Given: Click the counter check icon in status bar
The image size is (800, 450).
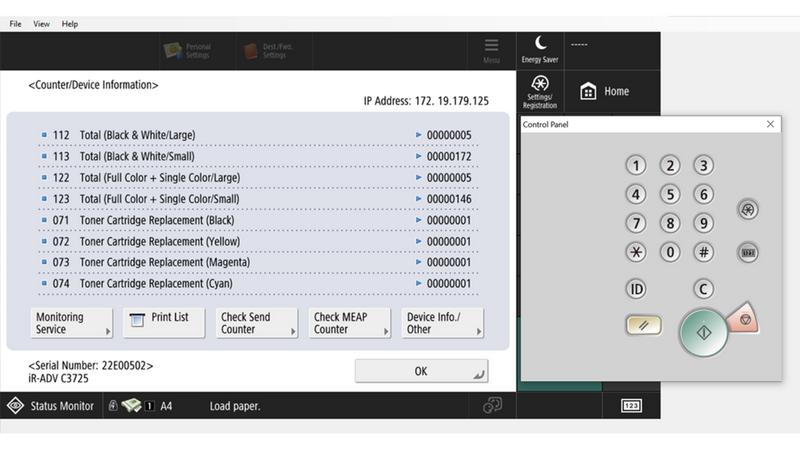Looking at the screenshot, I should coord(631,406).
